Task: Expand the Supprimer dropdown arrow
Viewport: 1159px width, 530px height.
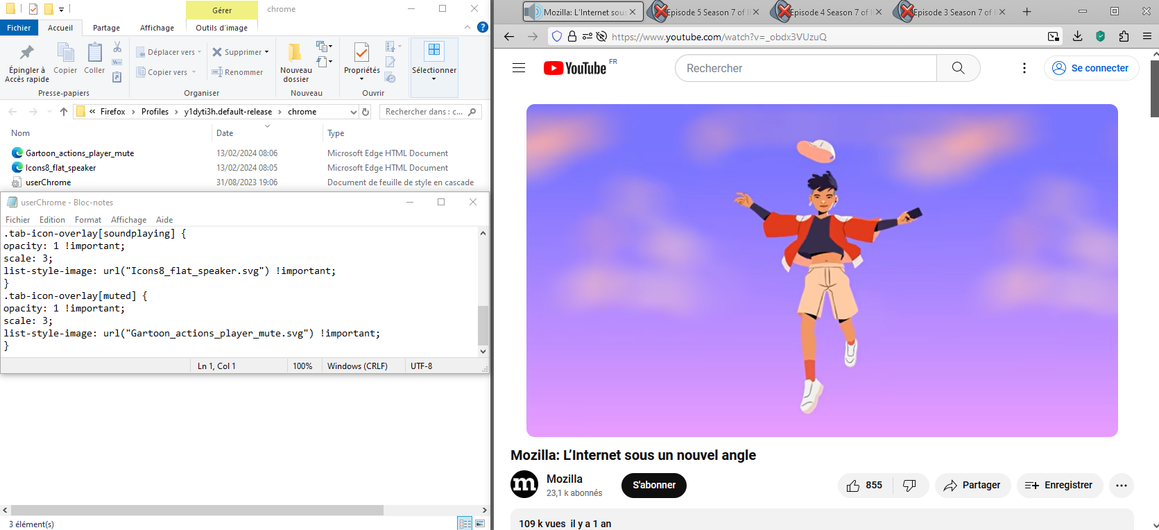Action: coord(266,52)
